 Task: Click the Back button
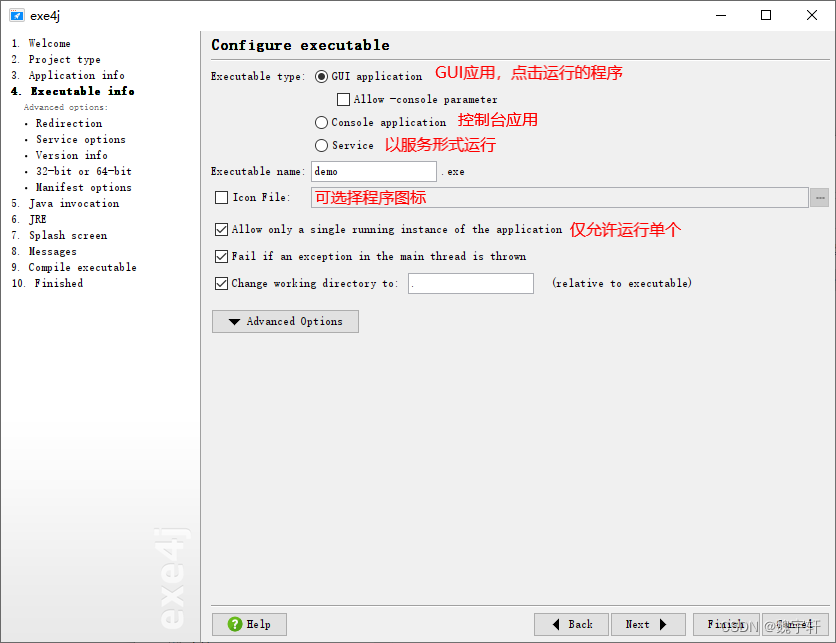click(571, 624)
